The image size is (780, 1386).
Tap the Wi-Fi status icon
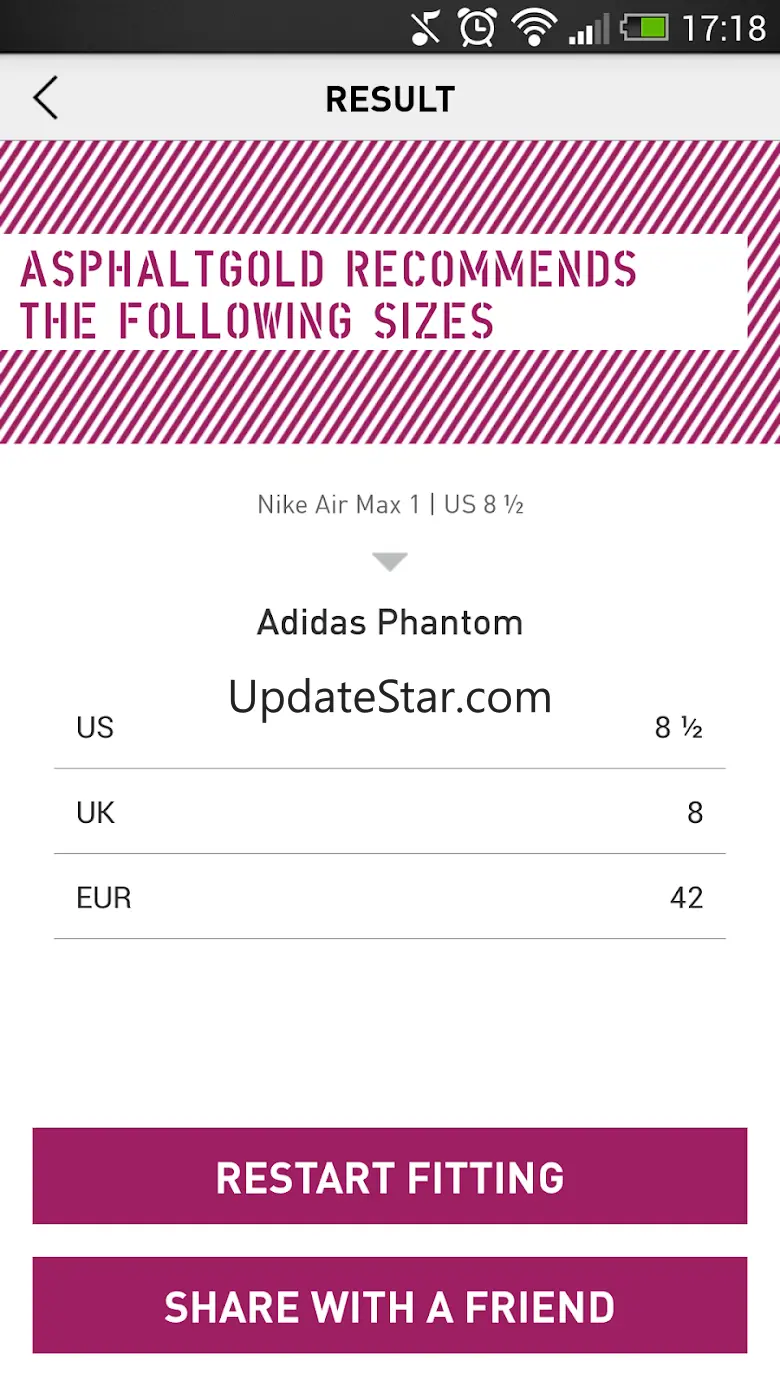pos(534,27)
